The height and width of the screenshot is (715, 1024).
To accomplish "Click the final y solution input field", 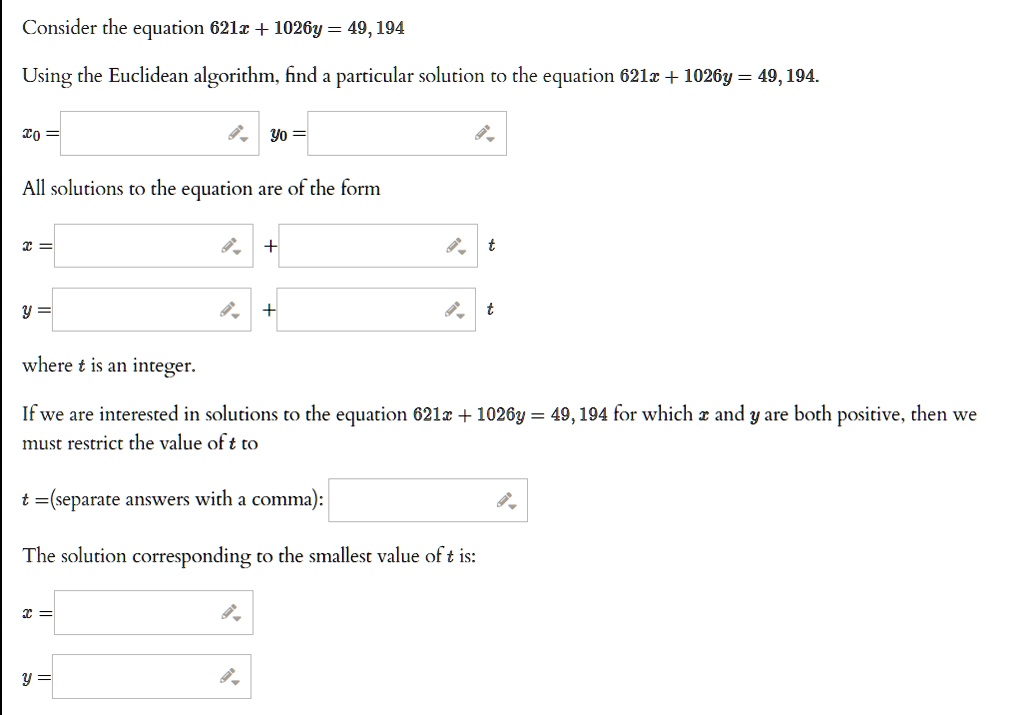I will pyautogui.click(x=152, y=676).
